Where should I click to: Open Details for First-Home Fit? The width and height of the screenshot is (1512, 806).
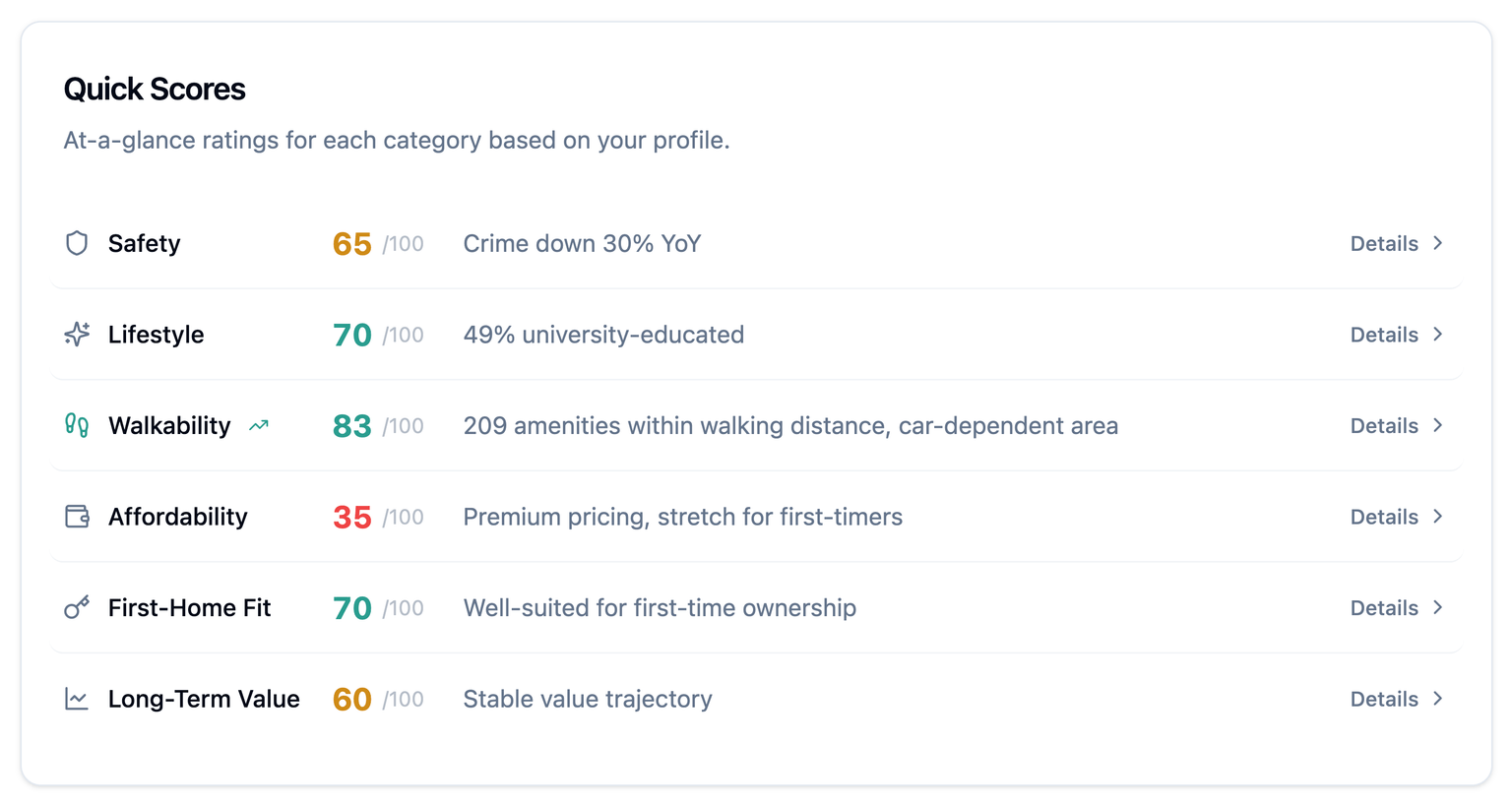pos(1384,608)
